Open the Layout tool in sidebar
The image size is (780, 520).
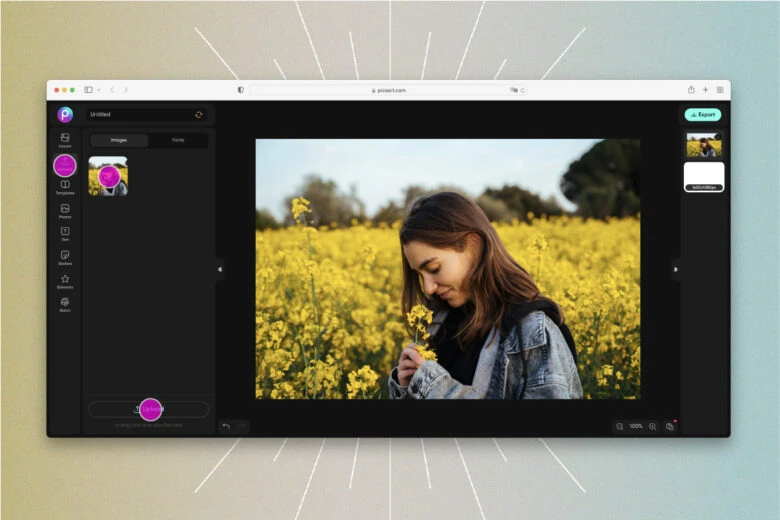coord(65,139)
